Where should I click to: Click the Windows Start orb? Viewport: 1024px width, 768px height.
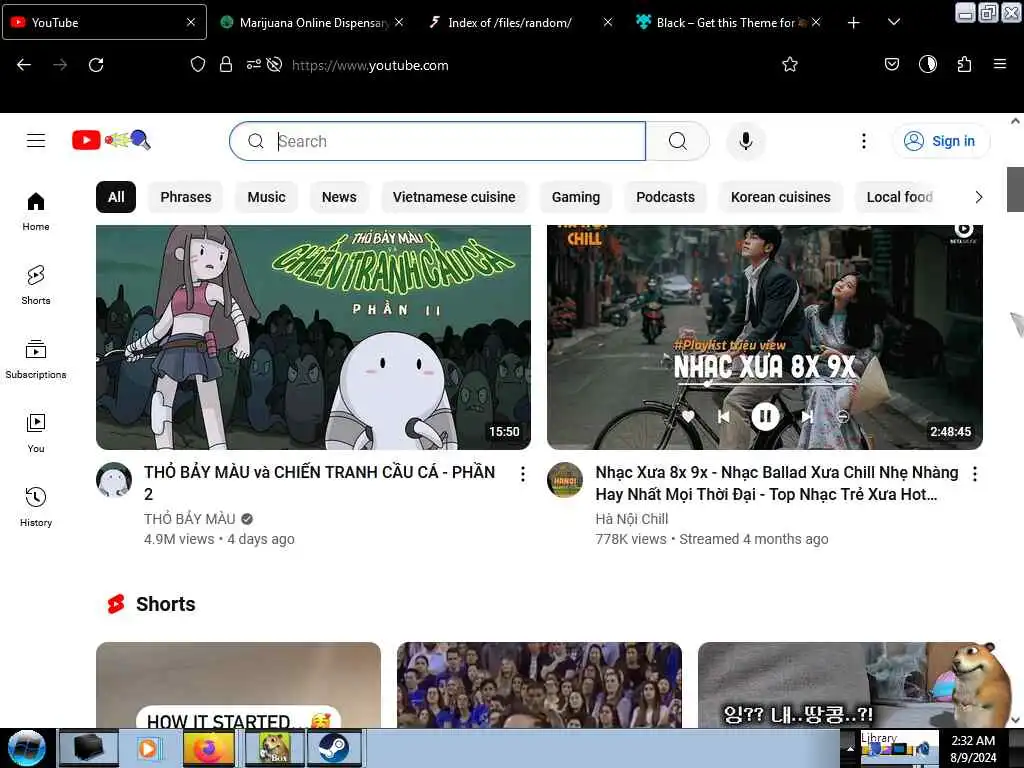coord(27,748)
